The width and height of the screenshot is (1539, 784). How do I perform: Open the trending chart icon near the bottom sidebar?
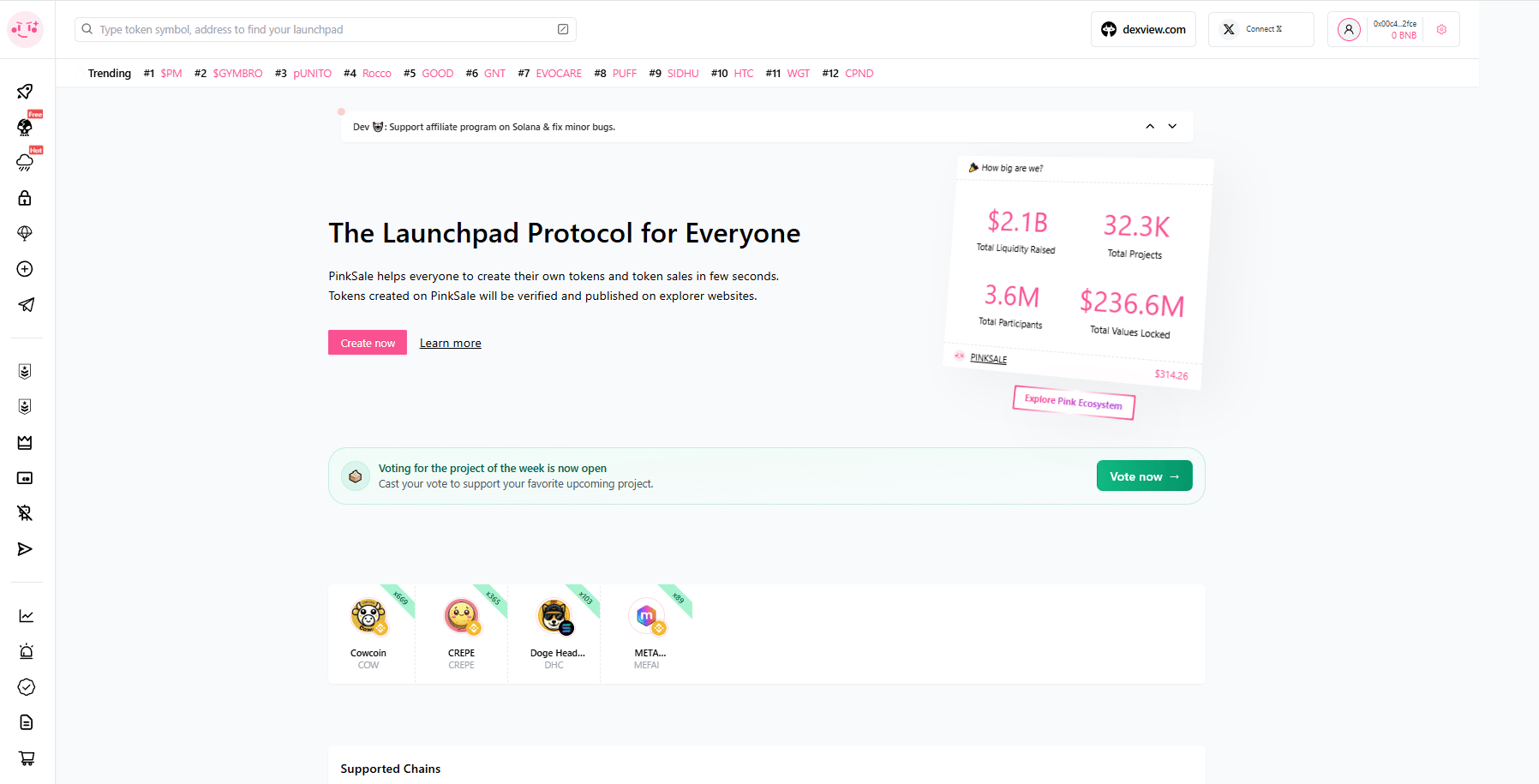(x=26, y=615)
